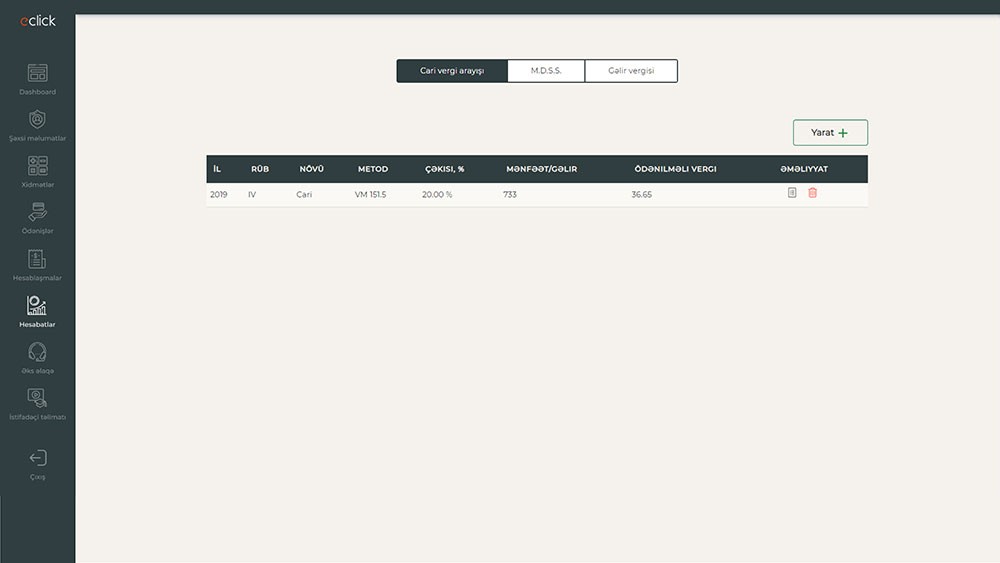Switch to the Cari vergi arayışı tab

[x=452, y=71]
